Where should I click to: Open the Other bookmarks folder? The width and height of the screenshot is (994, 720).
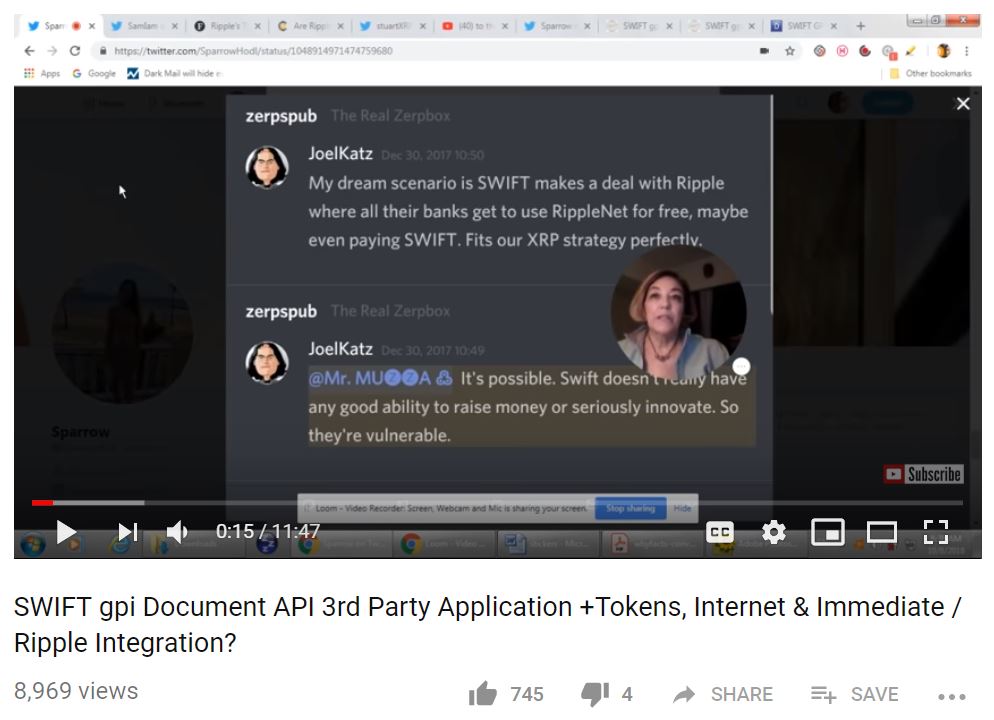point(929,73)
